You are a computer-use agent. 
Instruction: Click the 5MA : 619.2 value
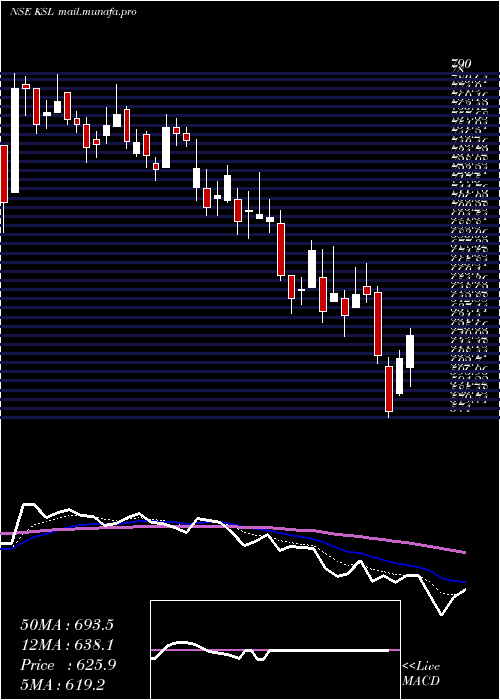(62, 685)
